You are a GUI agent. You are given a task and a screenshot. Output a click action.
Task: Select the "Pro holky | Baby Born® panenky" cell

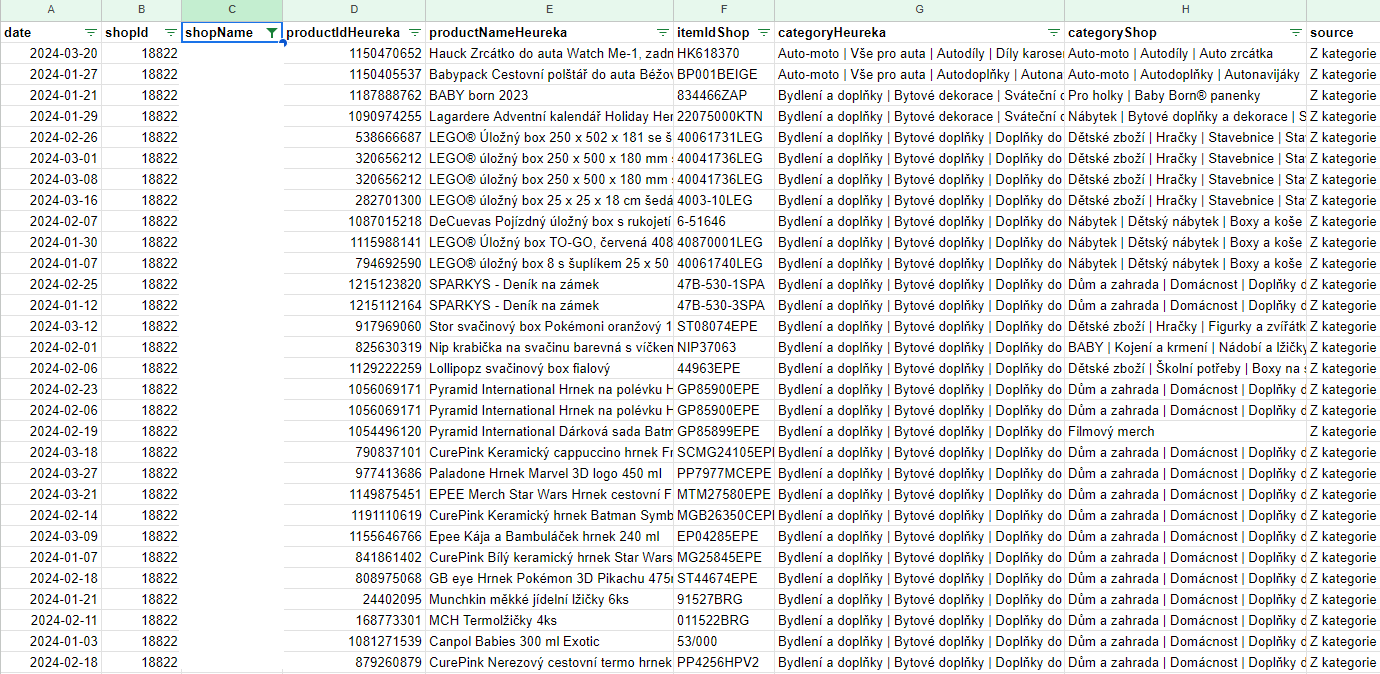[1185, 96]
